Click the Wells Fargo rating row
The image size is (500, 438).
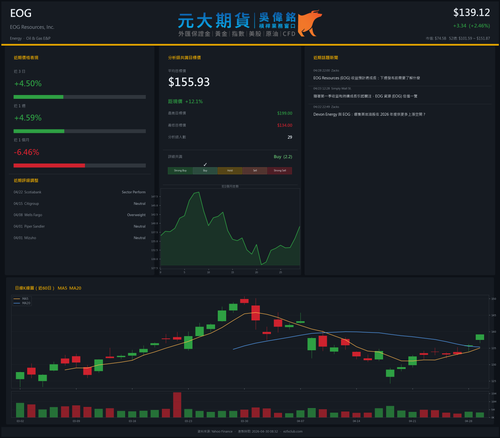coord(80,215)
